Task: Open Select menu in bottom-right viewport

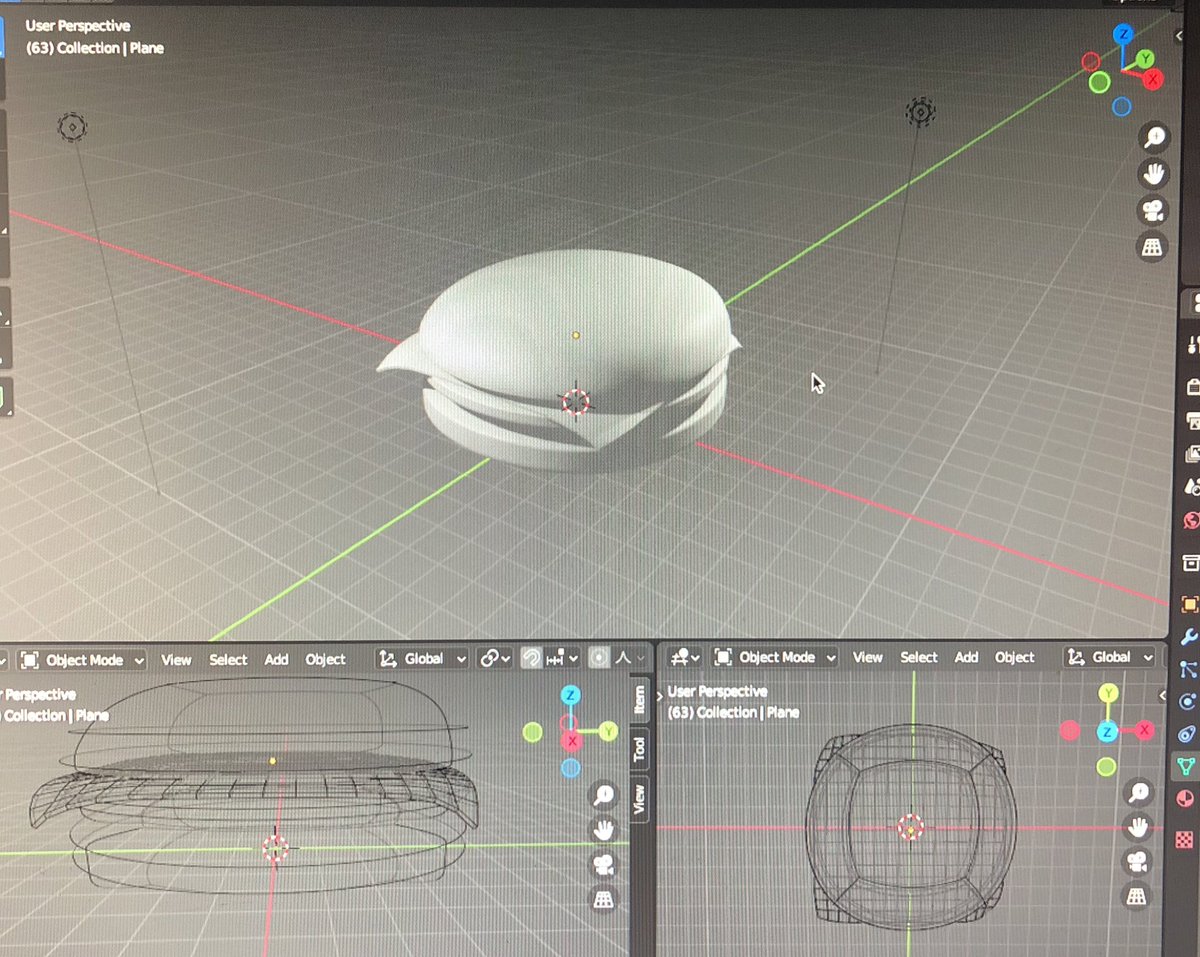Action: pos(918,657)
